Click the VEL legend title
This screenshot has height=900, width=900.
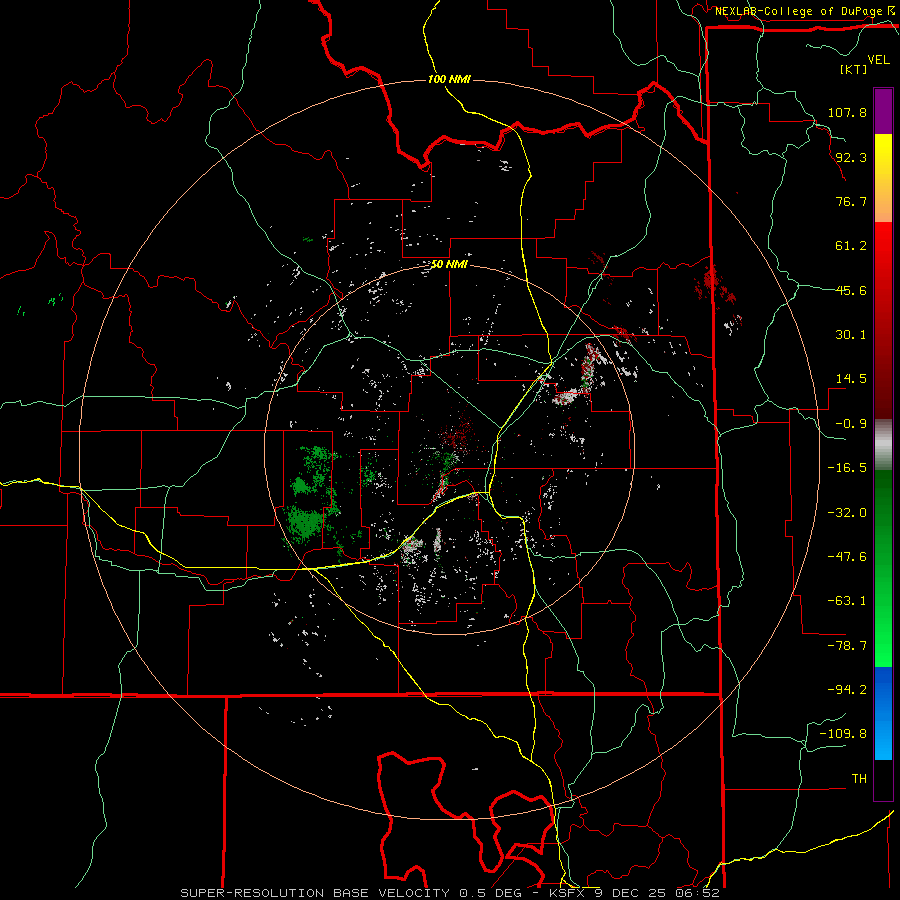[x=879, y=60]
